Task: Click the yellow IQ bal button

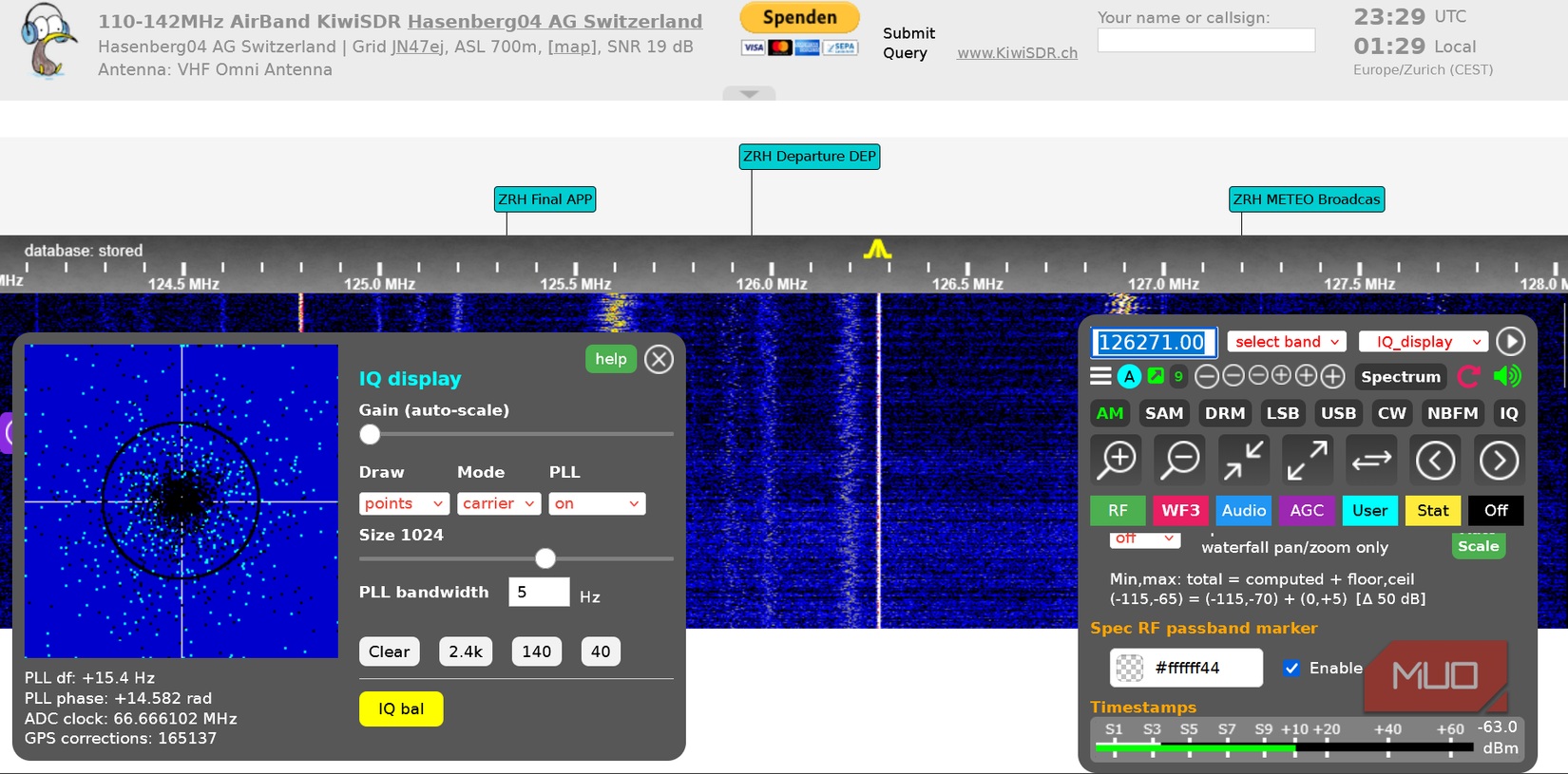Action: [401, 708]
